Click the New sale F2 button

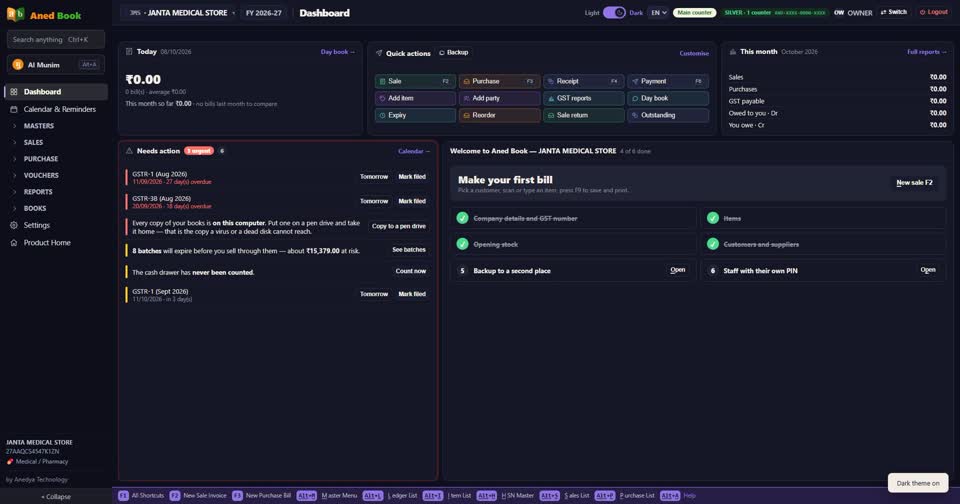click(914, 182)
